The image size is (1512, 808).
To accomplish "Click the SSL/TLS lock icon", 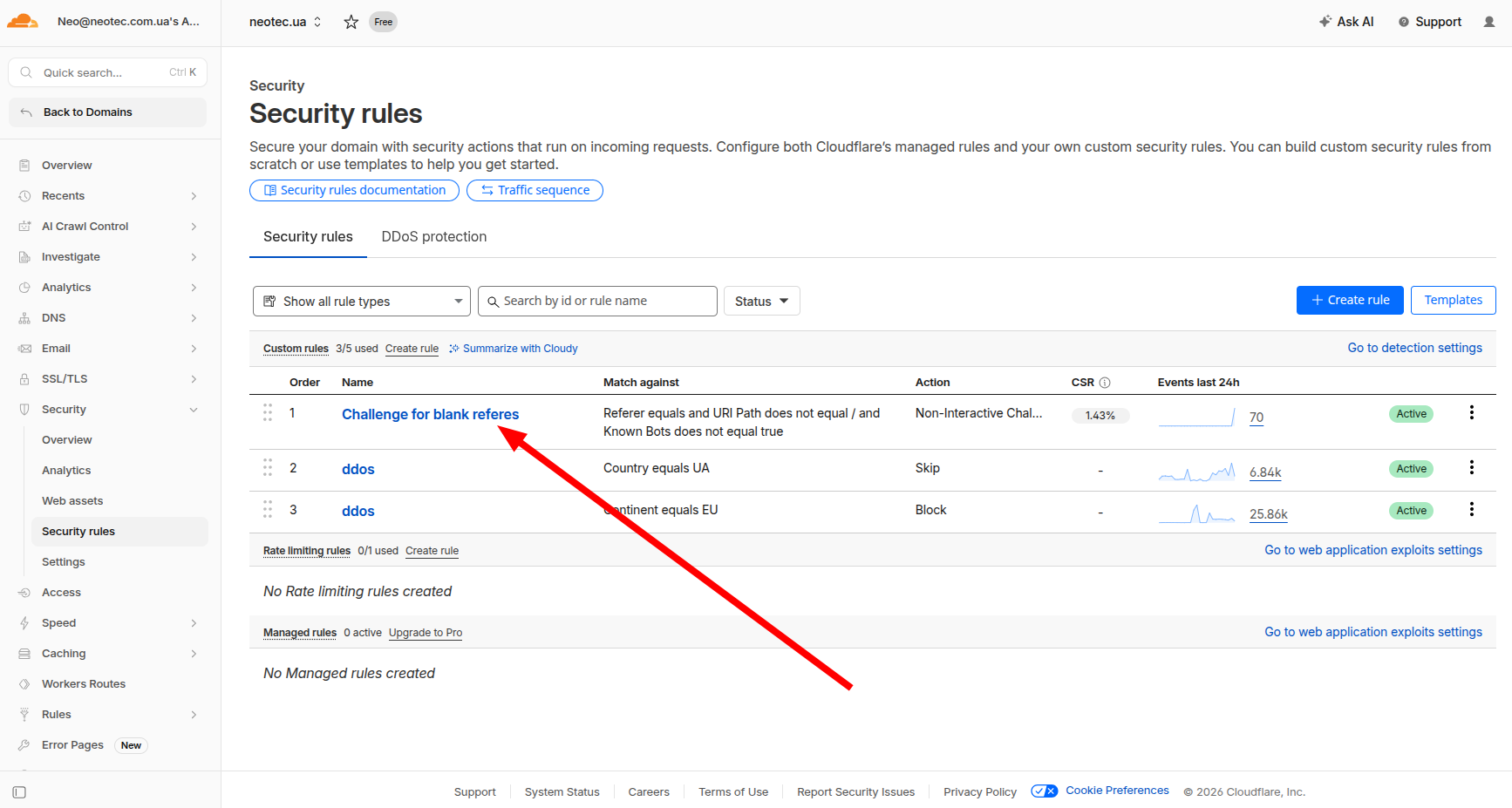I will pyautogui.click(x=24, y=379).
